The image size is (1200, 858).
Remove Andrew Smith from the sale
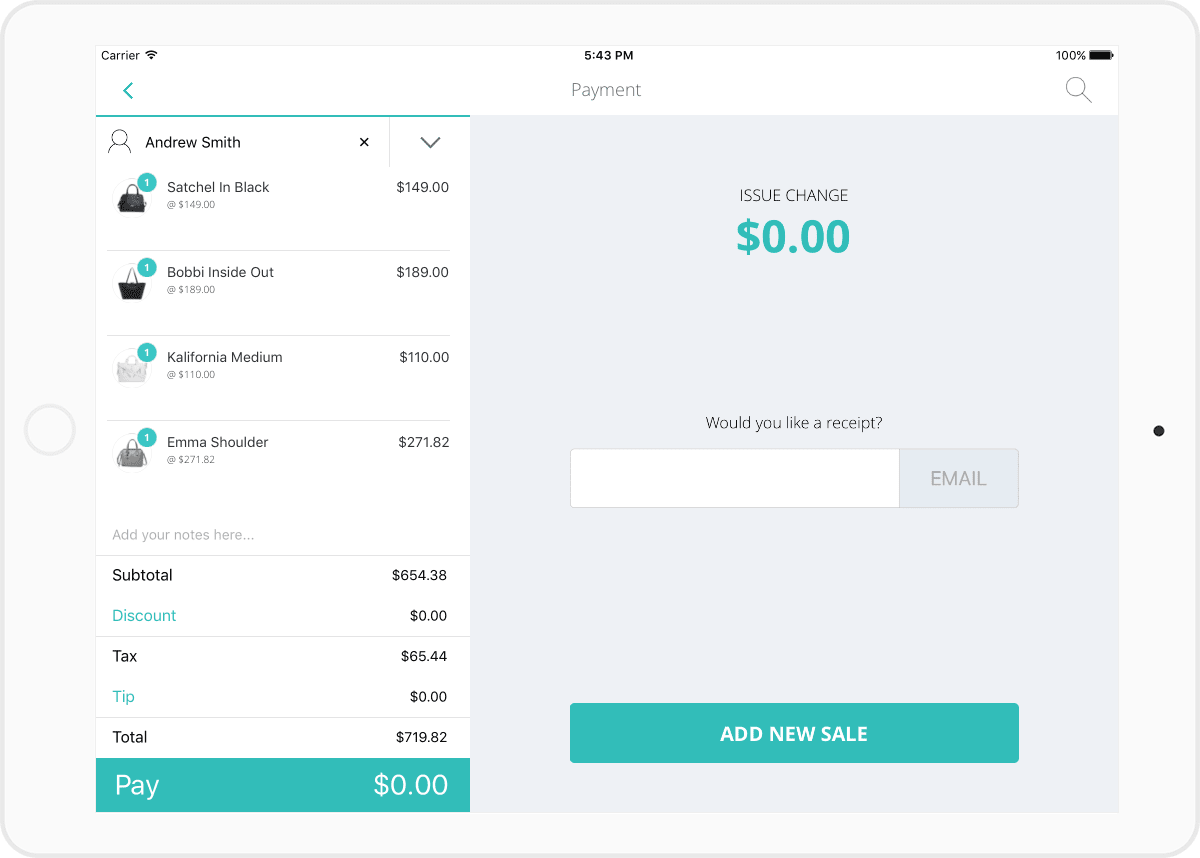(364, 142)
